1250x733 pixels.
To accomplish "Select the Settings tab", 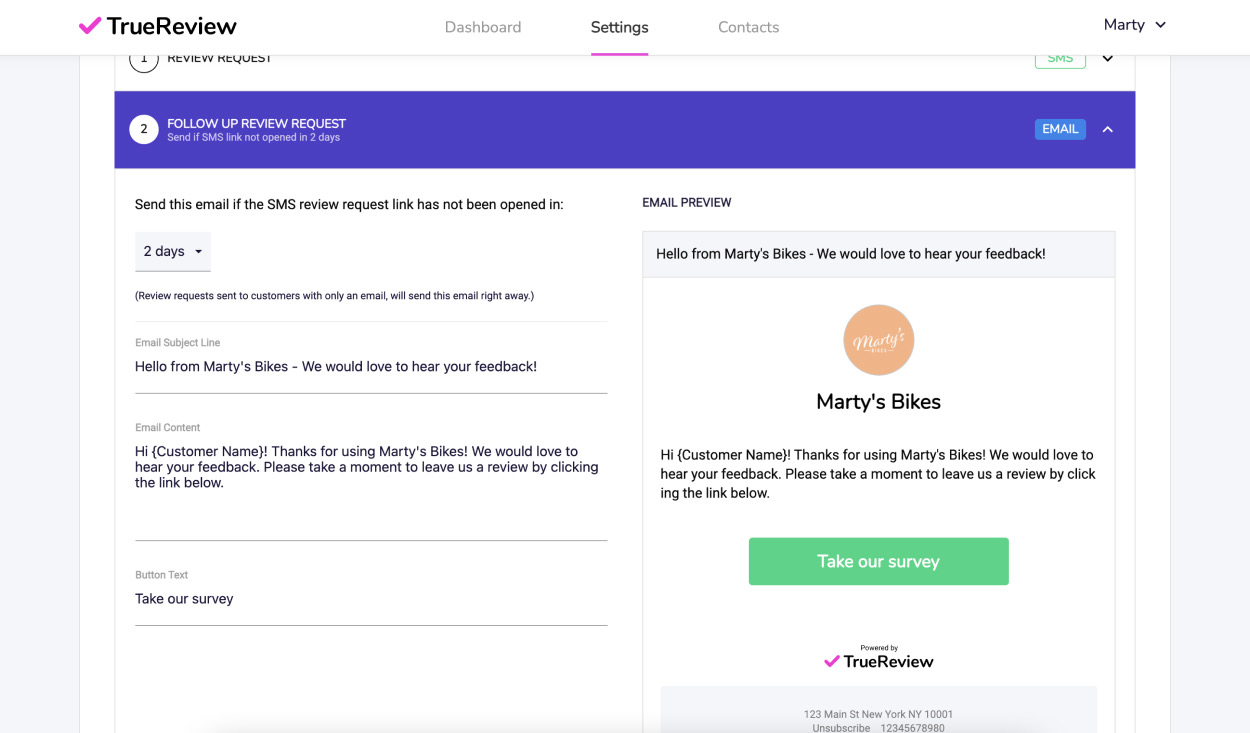I will point(619,27).
